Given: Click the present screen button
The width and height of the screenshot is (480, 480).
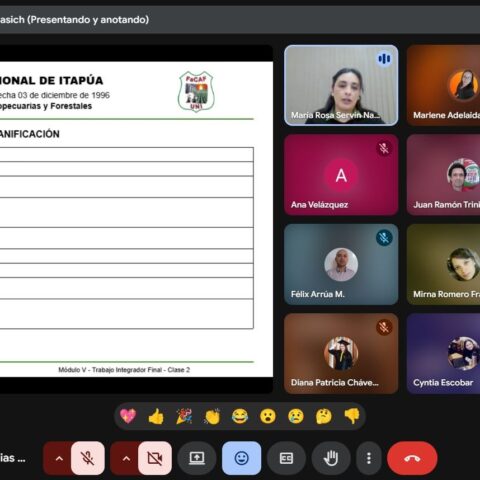Looking at the screenshot, I should [197, 458].
